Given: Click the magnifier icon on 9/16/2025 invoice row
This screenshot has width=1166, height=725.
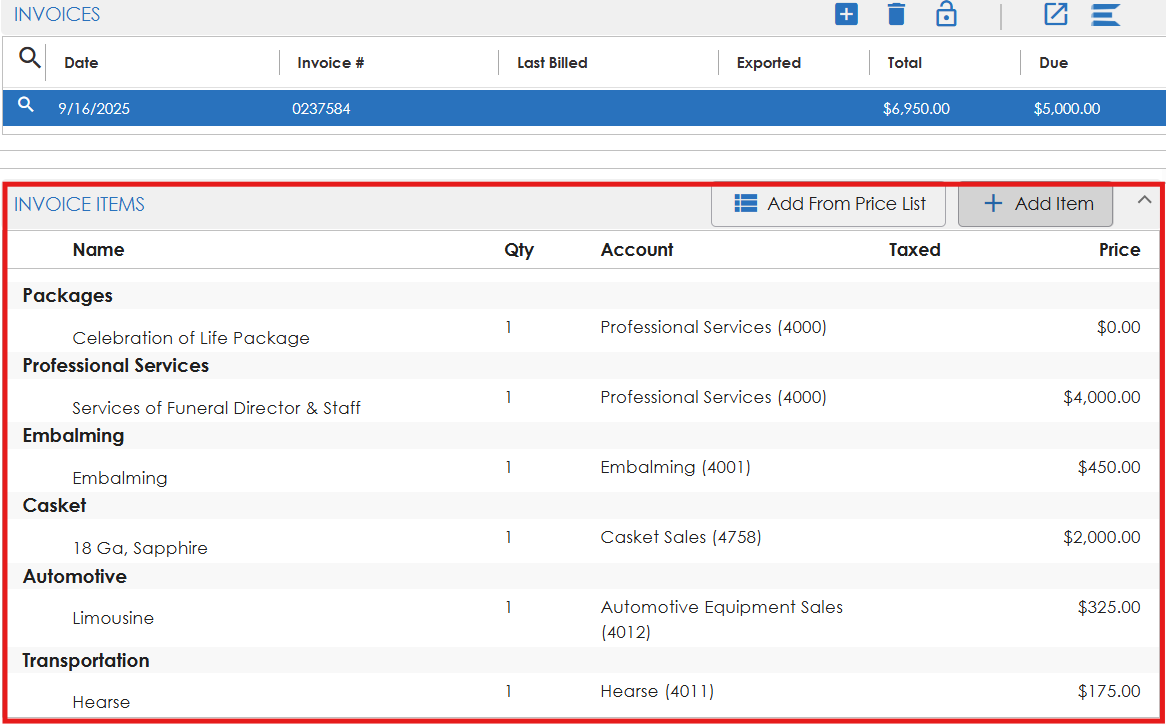Looking at the screenshot, I should pyautogui.click(x=26, y=106).
